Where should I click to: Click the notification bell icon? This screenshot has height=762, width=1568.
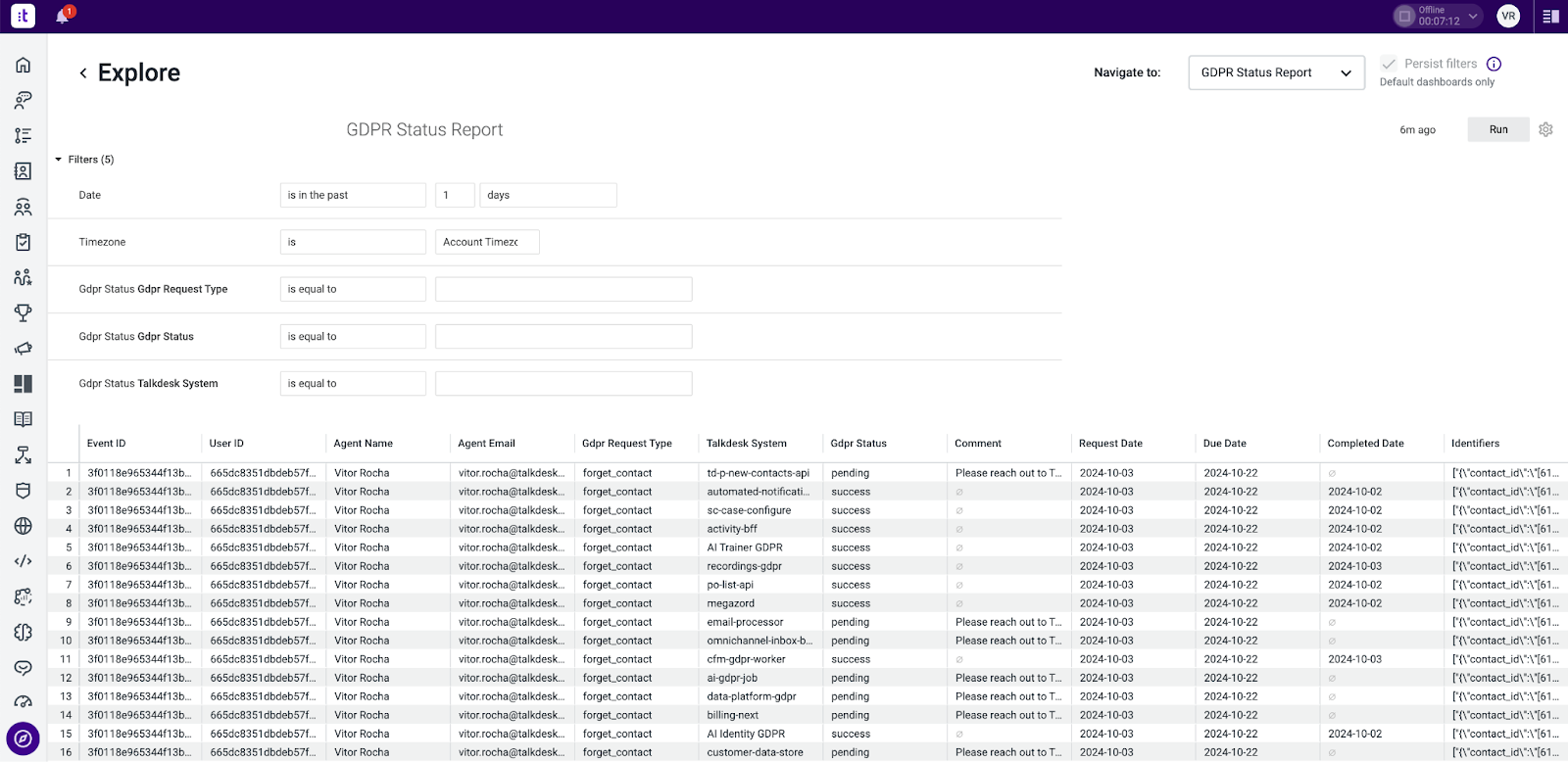[x=63, y=17]
